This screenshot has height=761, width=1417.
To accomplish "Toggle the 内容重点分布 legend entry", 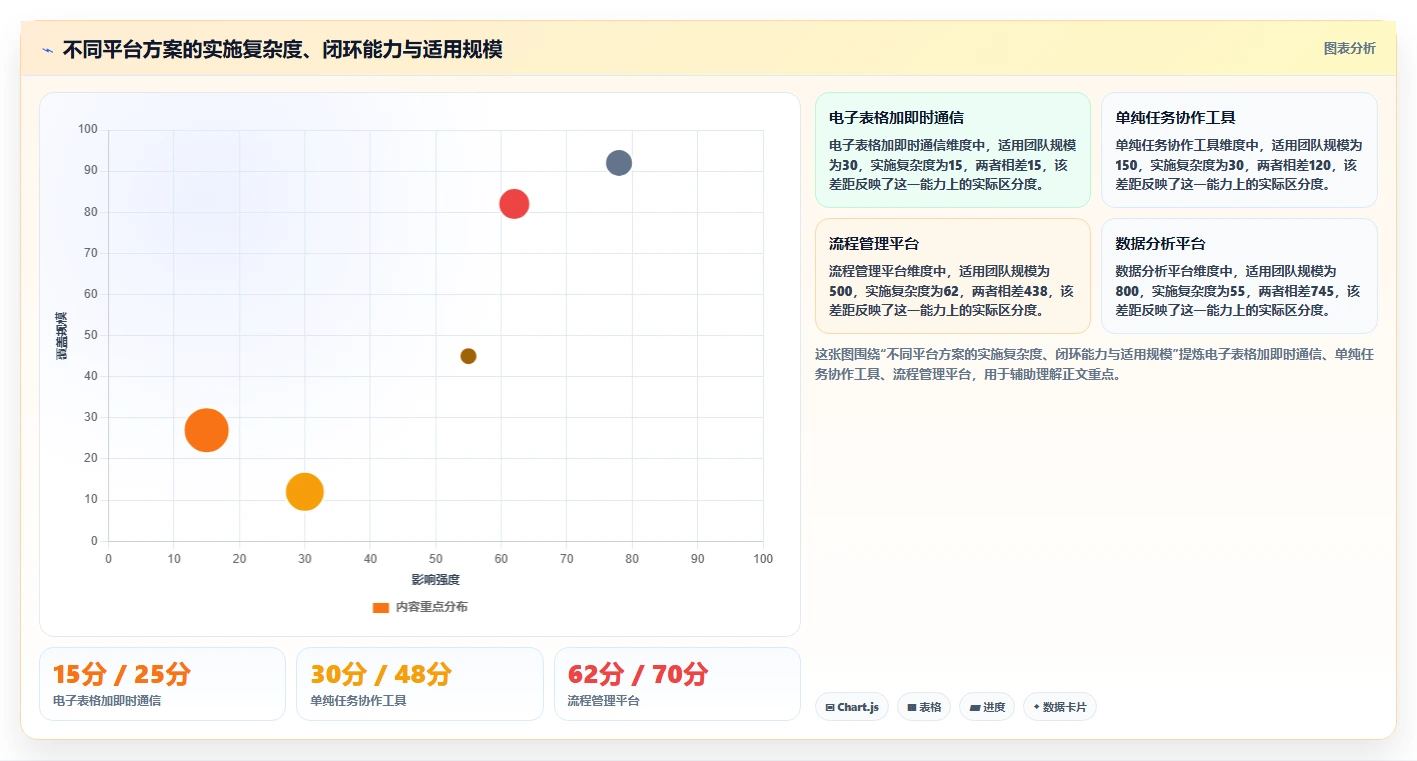I will (x=420, y=607).
